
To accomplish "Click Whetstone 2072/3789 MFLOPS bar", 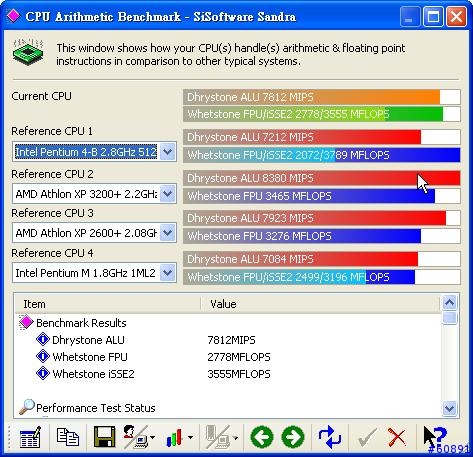I will (322, 155).
